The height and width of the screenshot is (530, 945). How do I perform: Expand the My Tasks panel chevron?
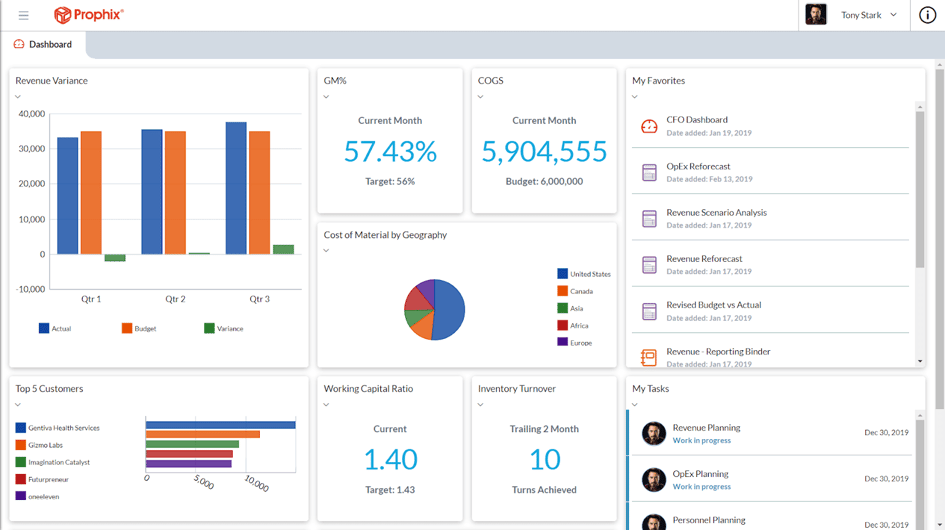pos(635,405)
